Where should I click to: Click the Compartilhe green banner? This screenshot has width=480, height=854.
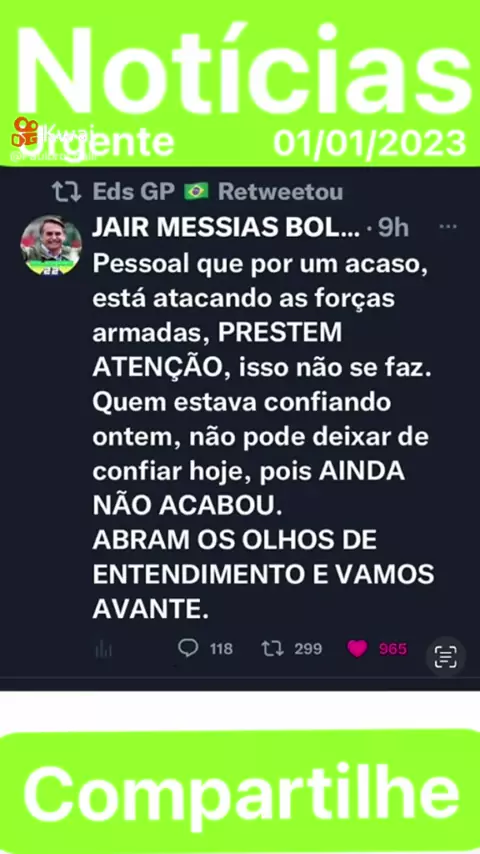tap(240, 793)
